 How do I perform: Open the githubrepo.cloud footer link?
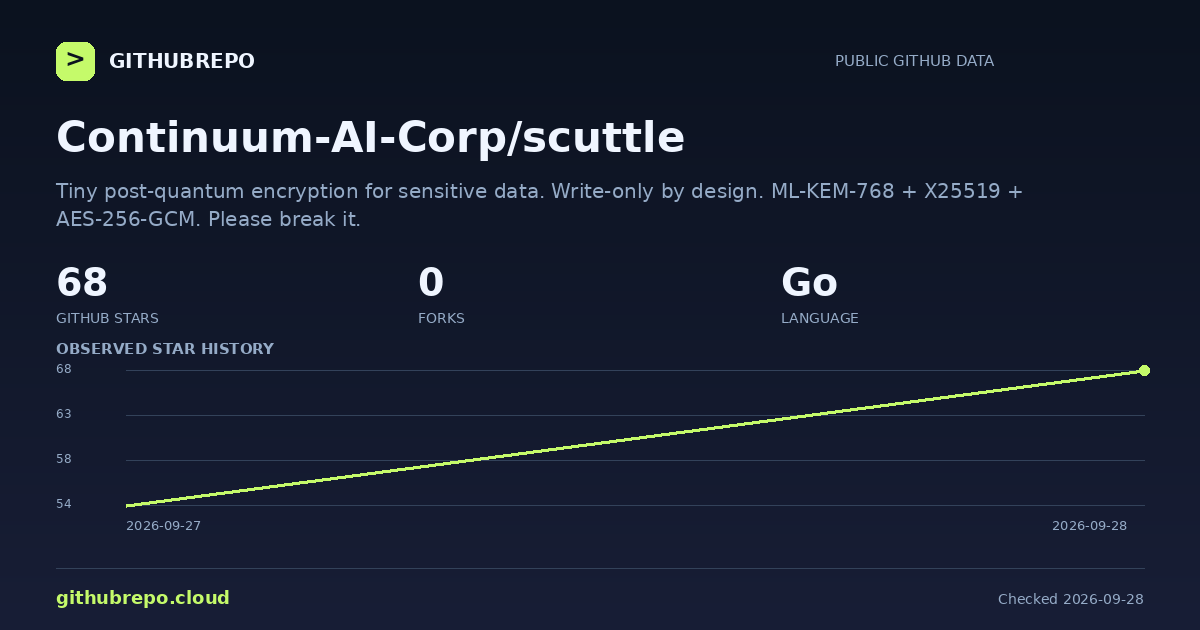(x=143, y=598)
